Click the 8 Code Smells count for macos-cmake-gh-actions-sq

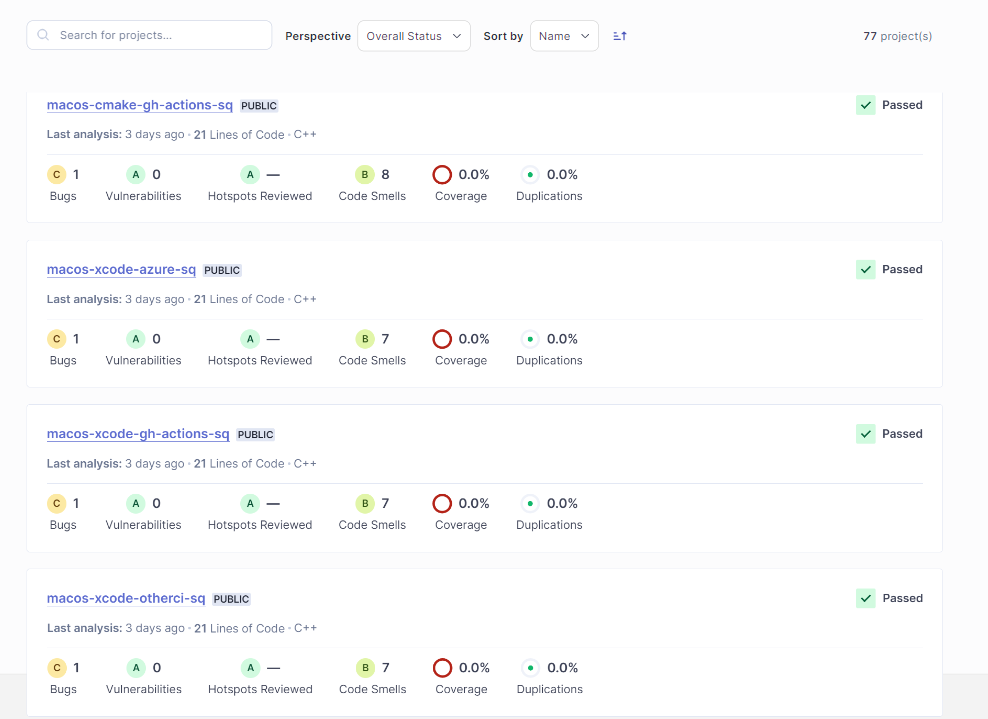[386, 175]
